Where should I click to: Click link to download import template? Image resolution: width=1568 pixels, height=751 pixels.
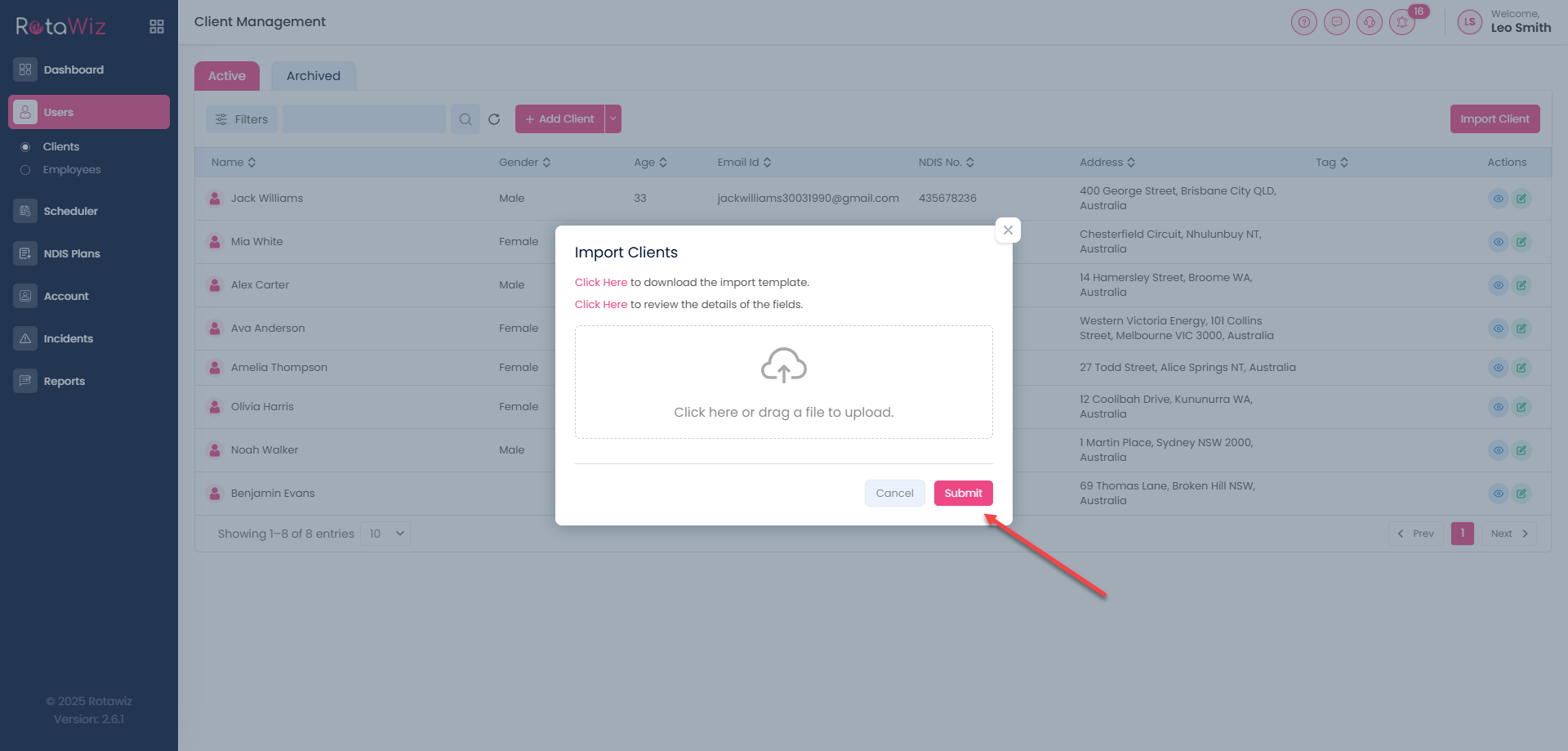pos(600,283)
